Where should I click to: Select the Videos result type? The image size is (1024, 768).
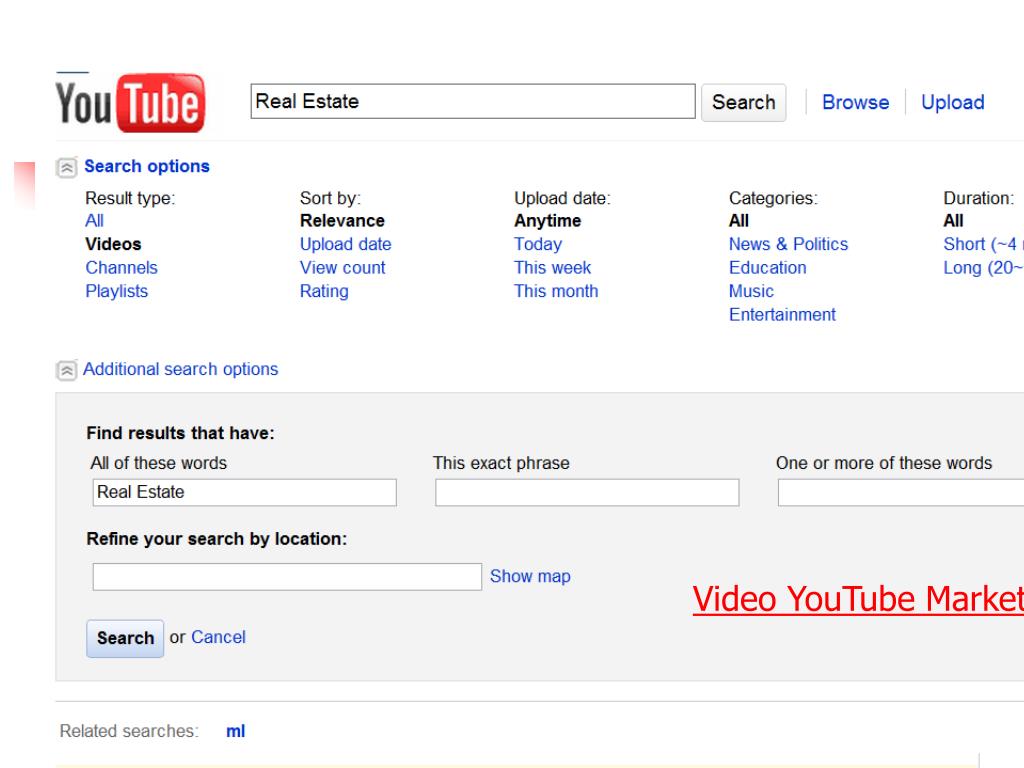pos(113,244)
